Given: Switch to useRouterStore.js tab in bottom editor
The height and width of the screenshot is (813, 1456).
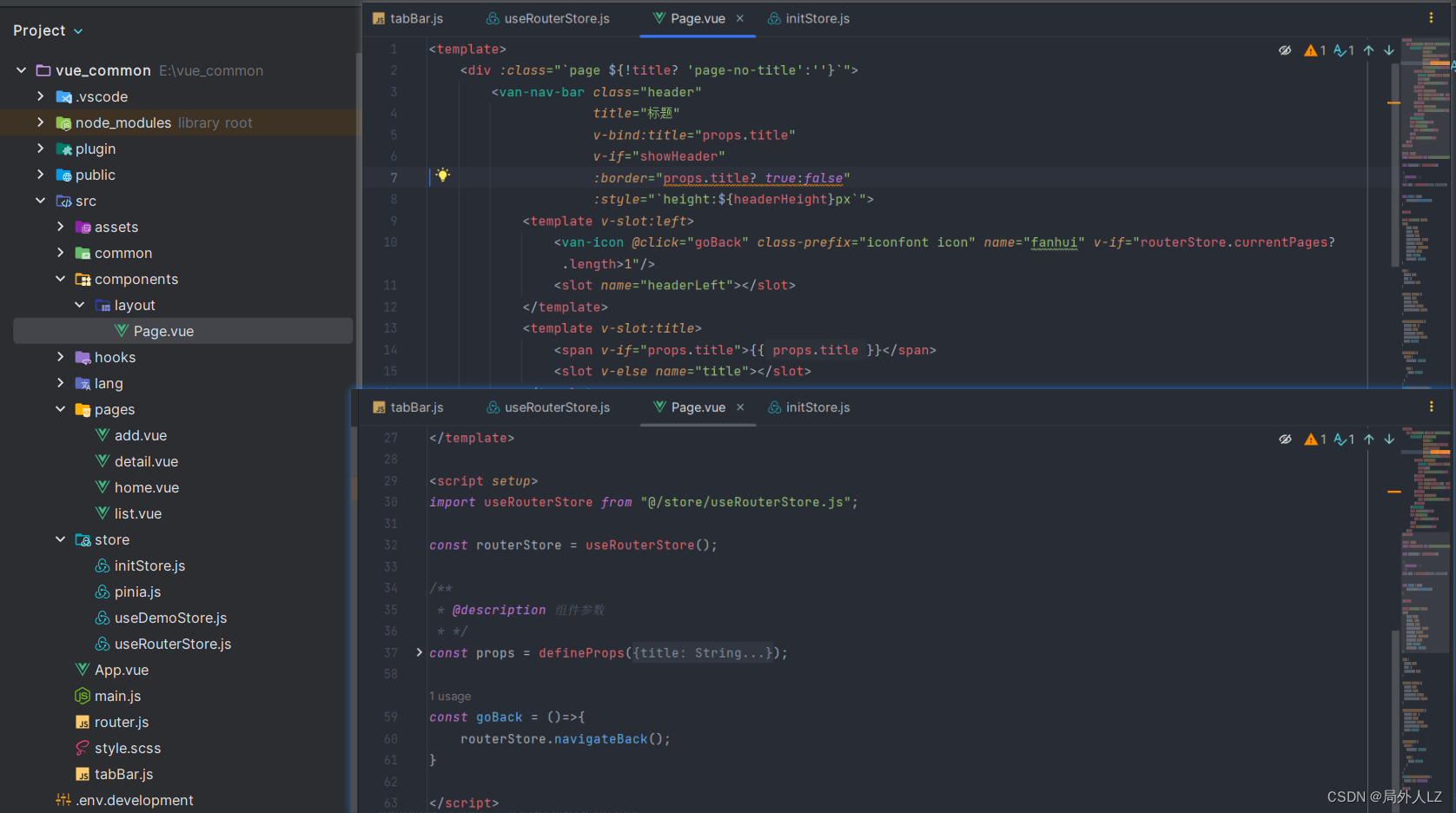Looking at the screenshot, I should pos(548,407).
